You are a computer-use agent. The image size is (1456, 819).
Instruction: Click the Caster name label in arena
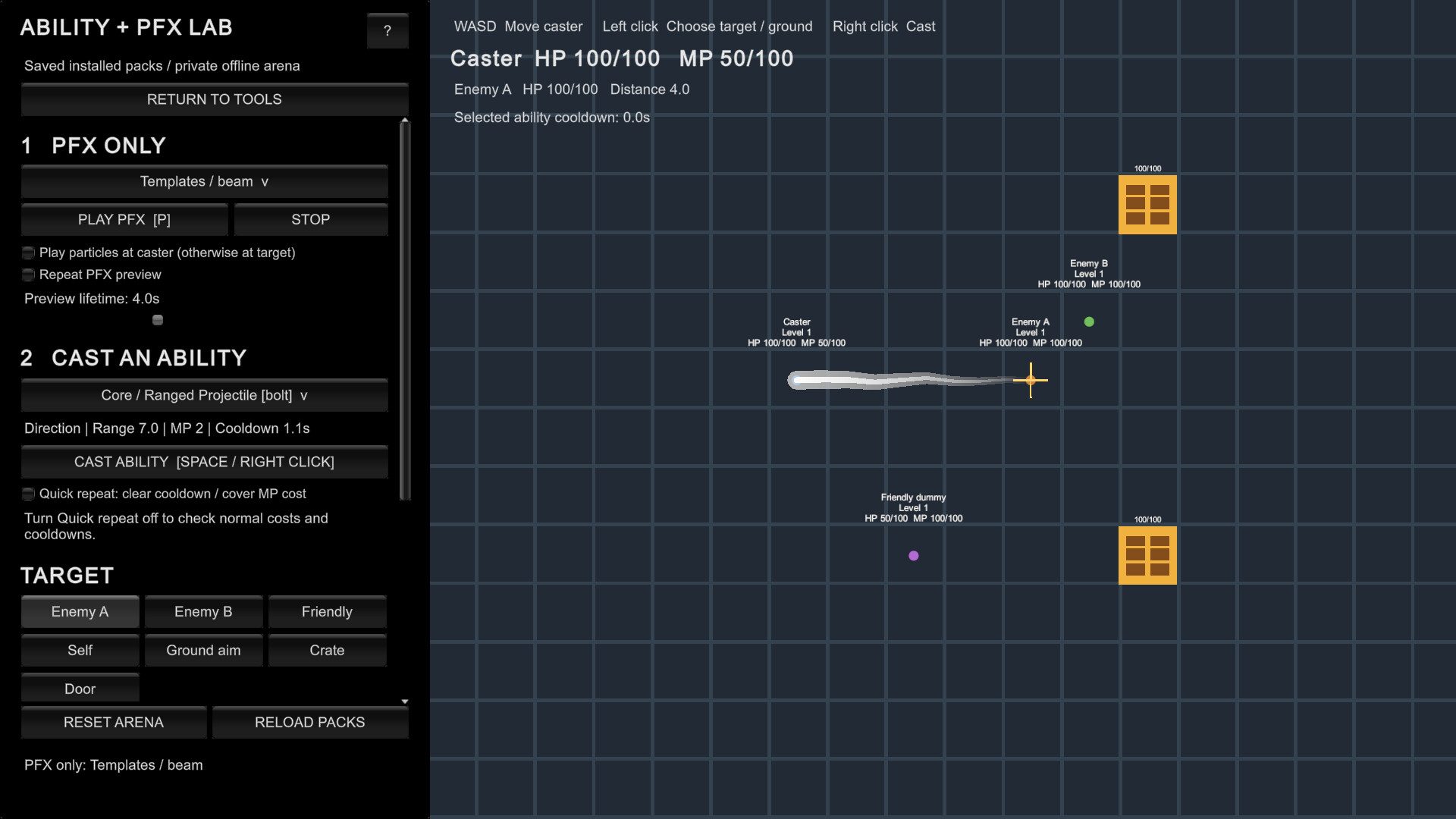point(796,322)
